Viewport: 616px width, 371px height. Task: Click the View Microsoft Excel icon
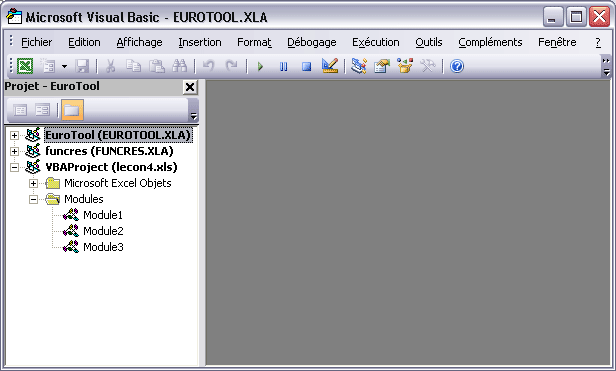pyautogui.click(x=25, y=66)
